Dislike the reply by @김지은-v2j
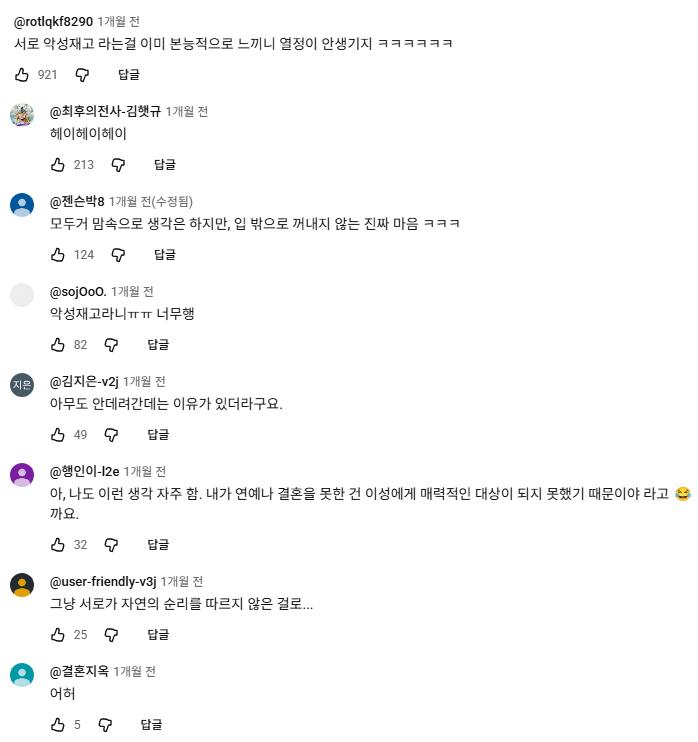 pos(111,434)
